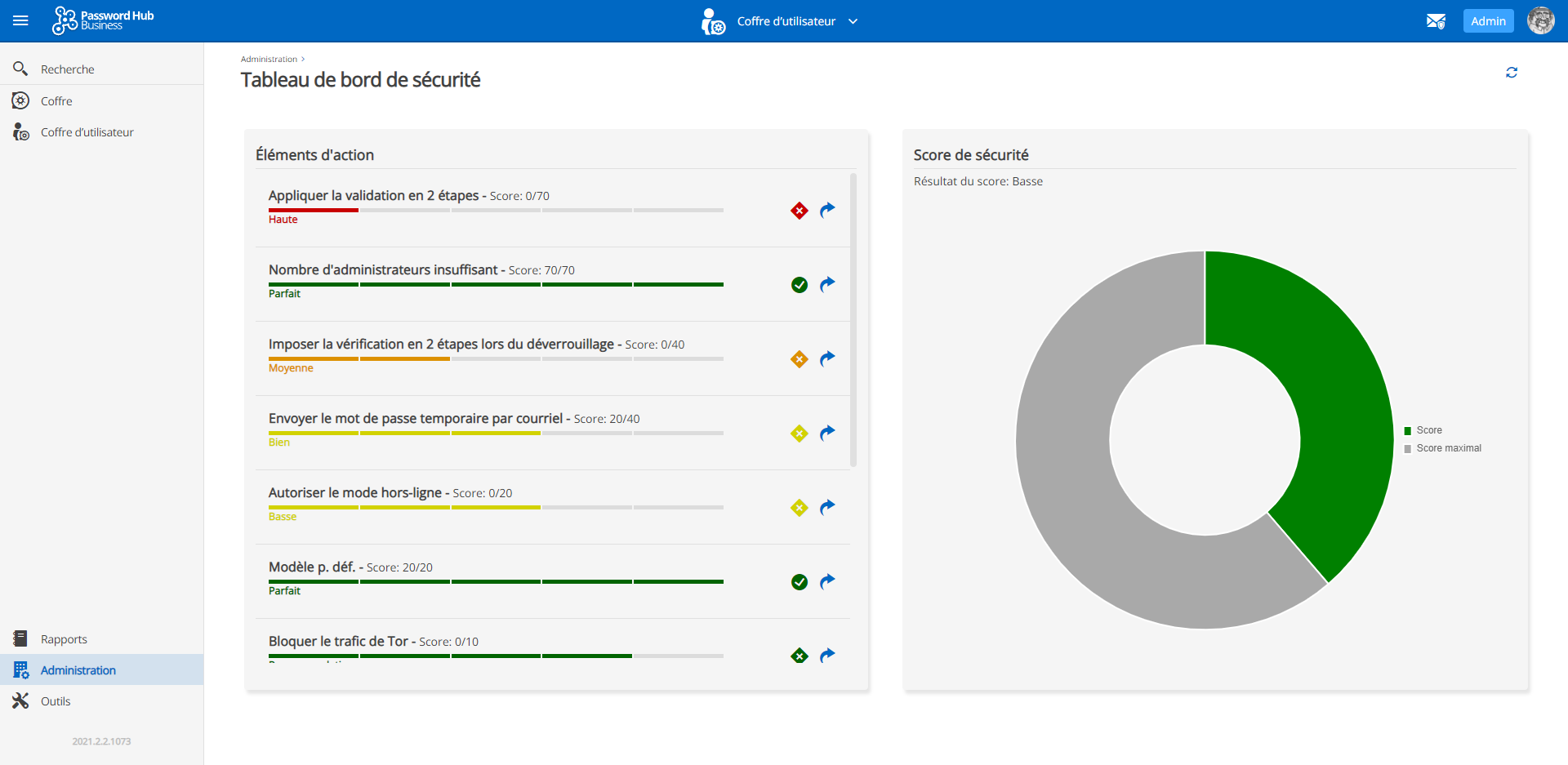Screen dimensions: 1568x765
Task: Click the Password Hub Business logo
Action: [x=104, y=21]
